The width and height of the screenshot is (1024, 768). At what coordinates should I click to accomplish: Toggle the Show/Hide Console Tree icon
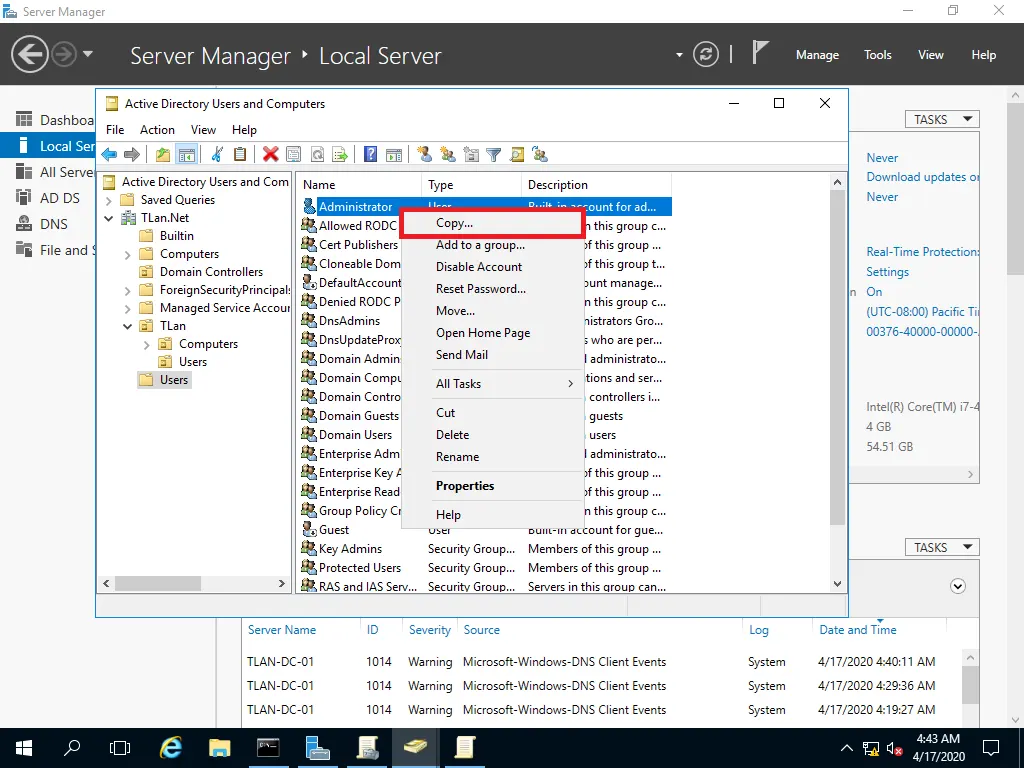tap(187, 155)
